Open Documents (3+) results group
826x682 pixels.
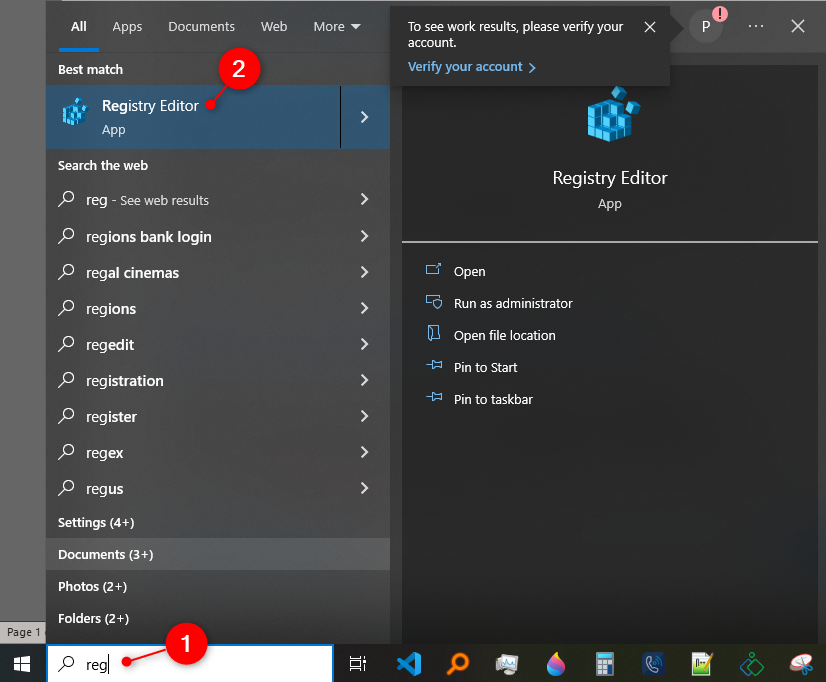coord(218,554)
